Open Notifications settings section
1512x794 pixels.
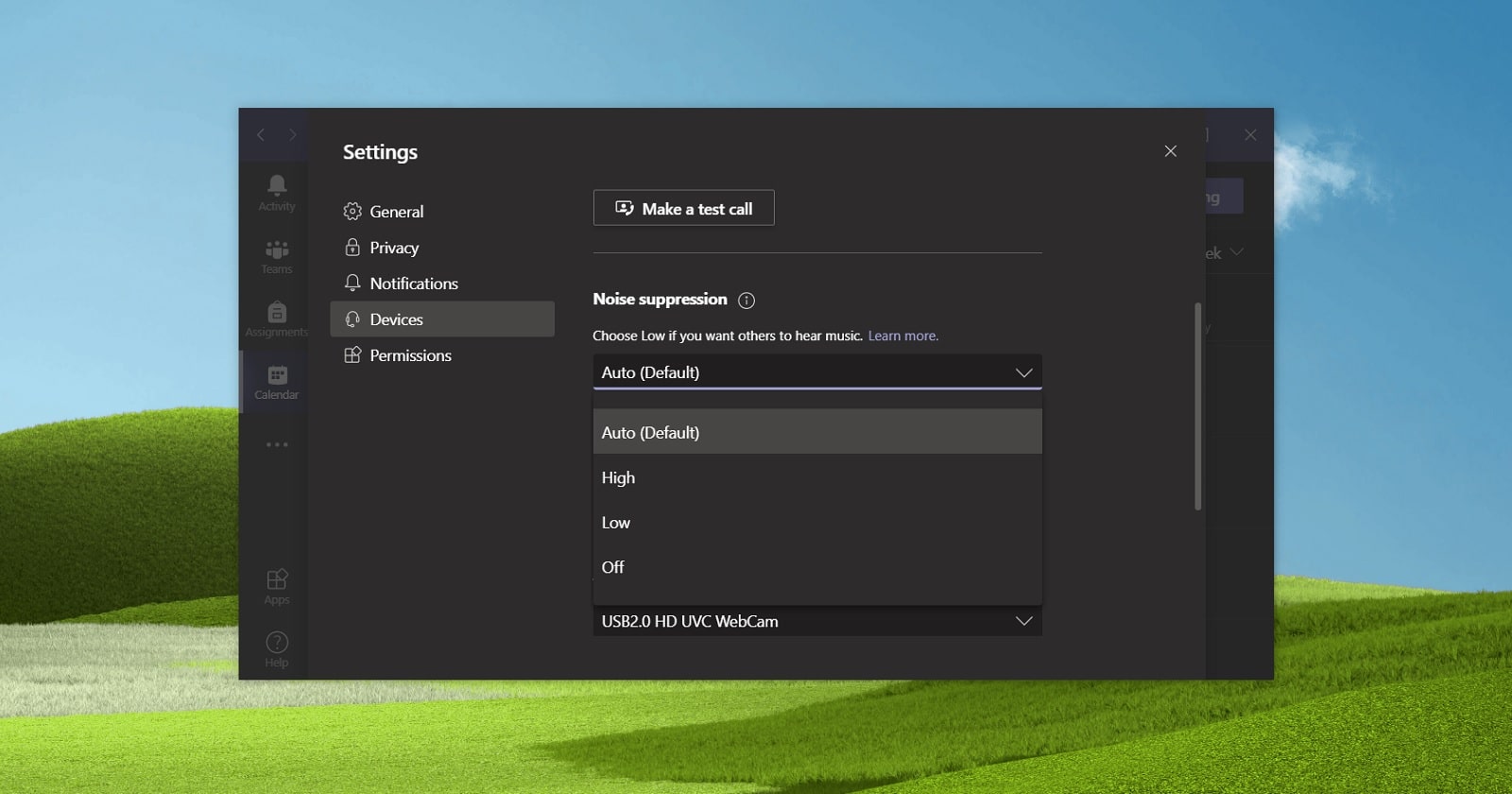(442, 284)
